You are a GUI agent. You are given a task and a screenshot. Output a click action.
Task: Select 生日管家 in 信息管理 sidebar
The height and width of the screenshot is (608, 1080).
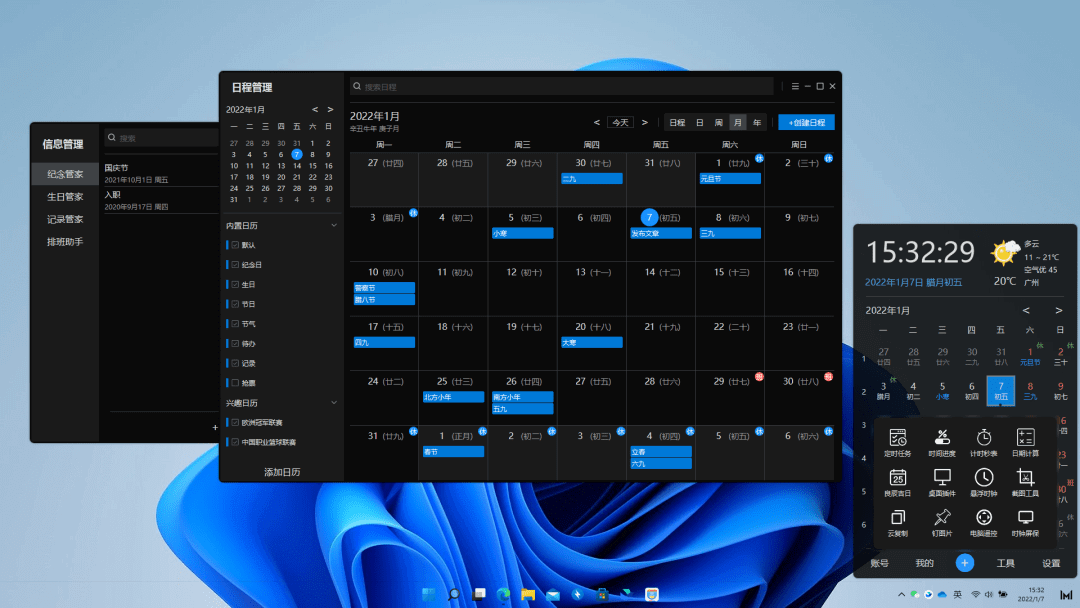pyautogui.click(x=65, y=197)
